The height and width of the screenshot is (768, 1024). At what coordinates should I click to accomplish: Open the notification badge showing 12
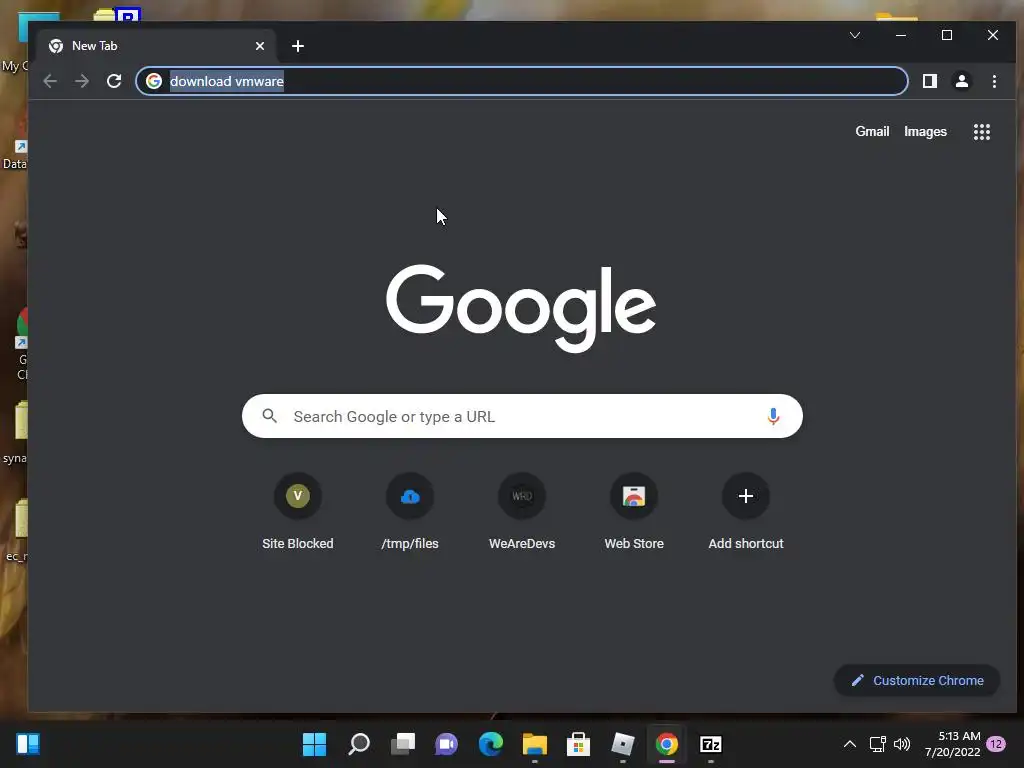(x=996, y=744)
